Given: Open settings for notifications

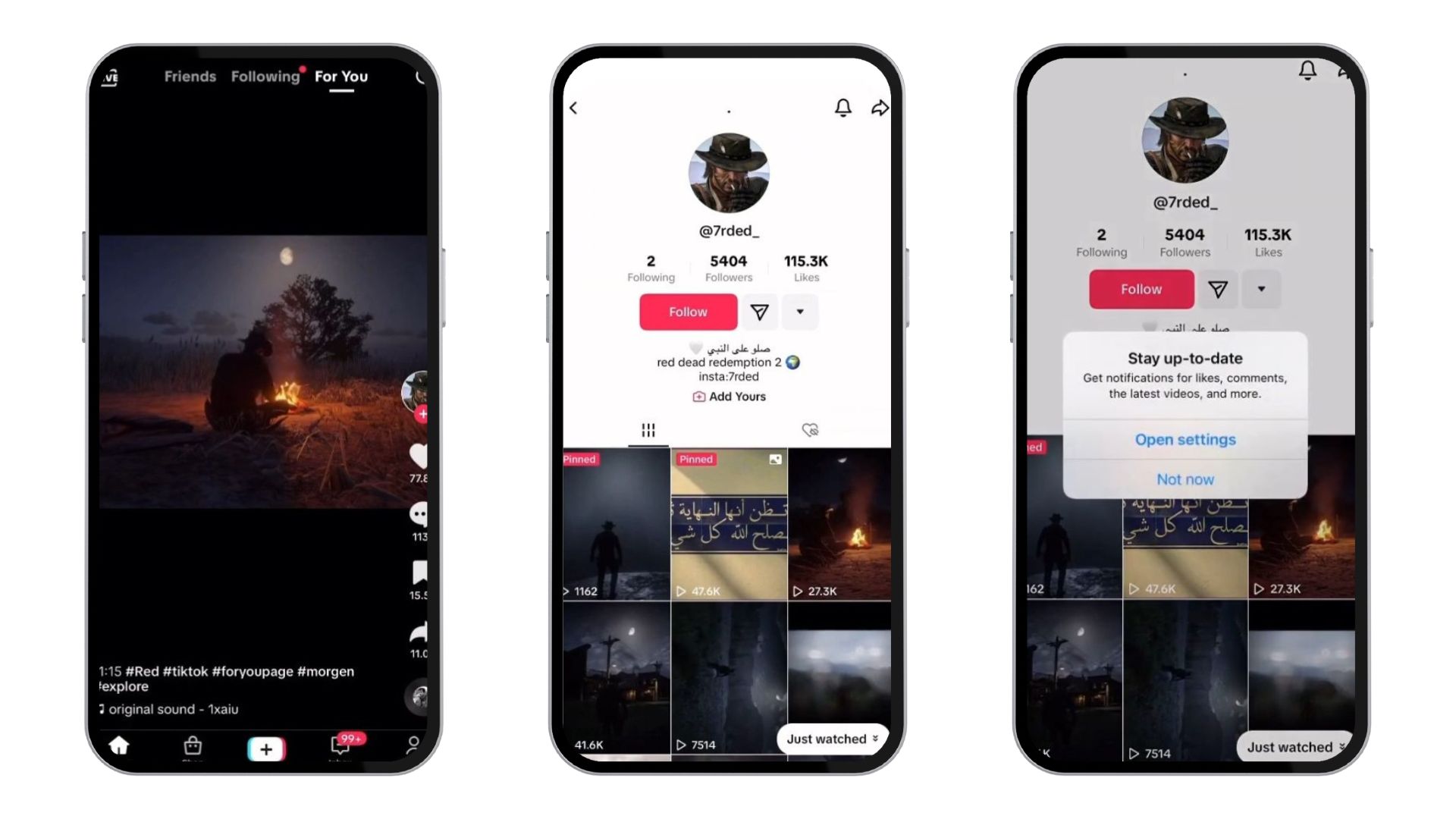Looking at the screenshot, I should click(1185, 439).
